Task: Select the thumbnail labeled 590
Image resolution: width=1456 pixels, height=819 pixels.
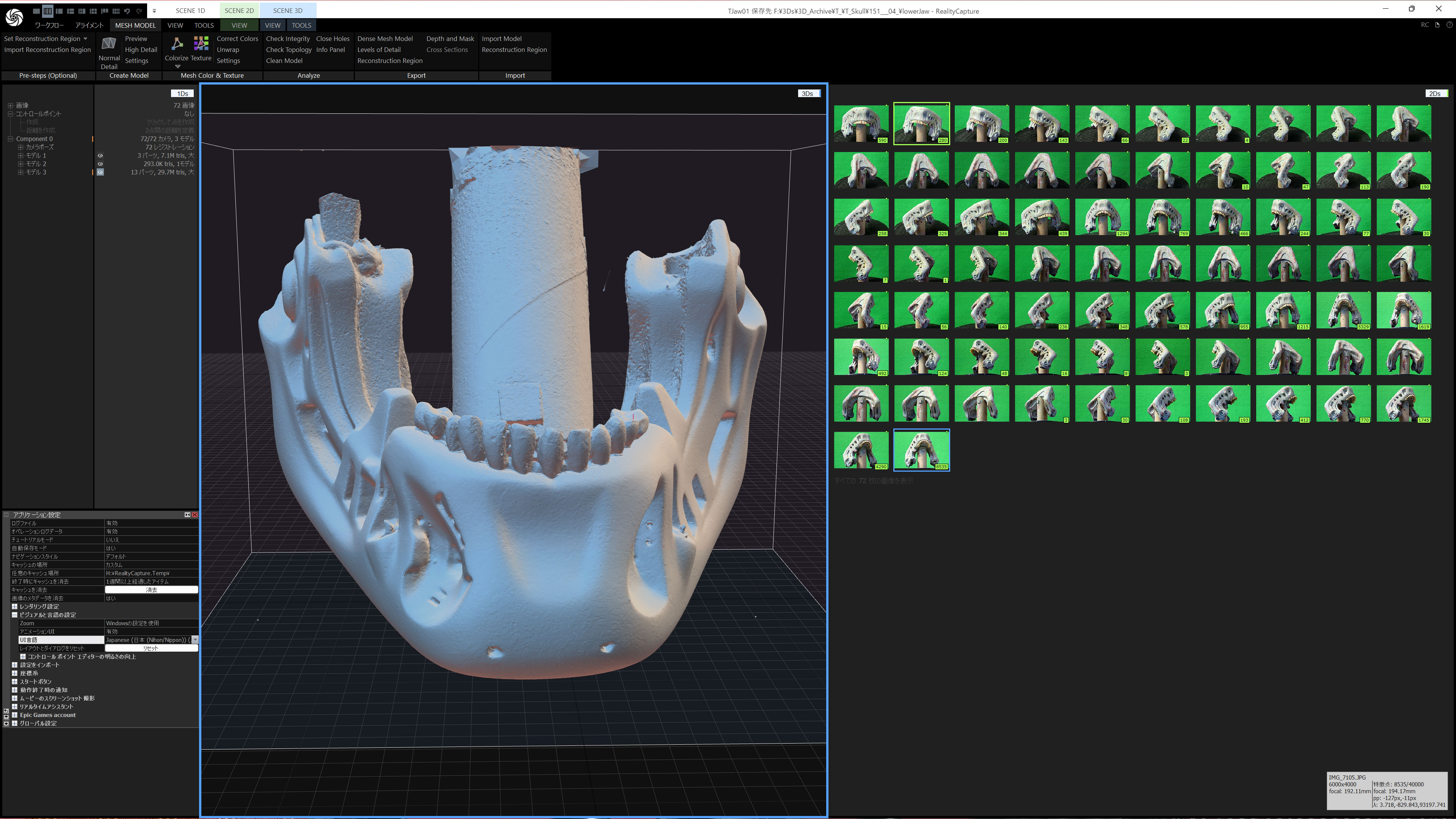Action: click(861, 124)
